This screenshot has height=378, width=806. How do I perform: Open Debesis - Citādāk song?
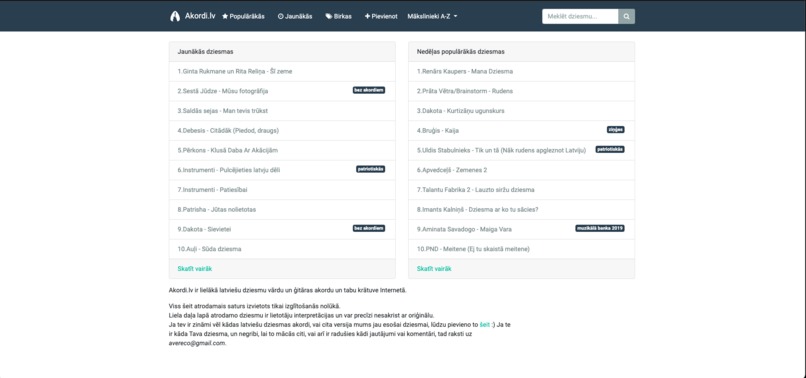(x=228, y=131)
